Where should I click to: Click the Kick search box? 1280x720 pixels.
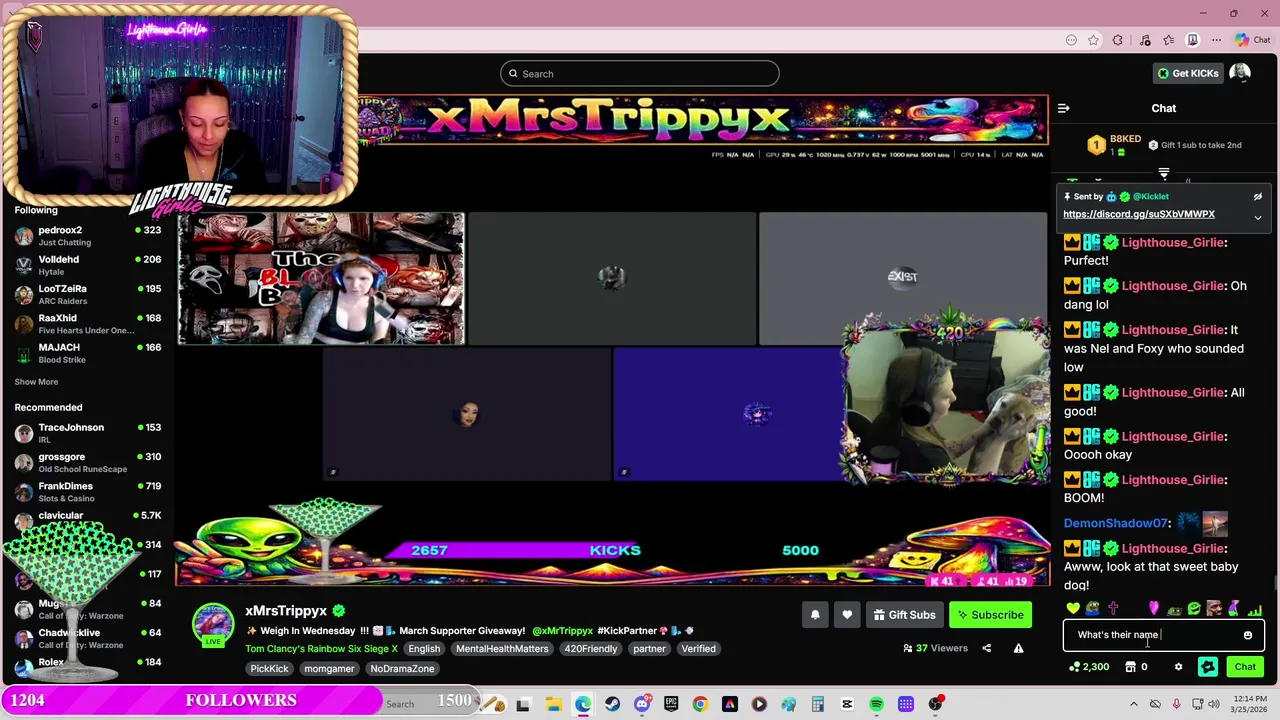pos(640,73)
